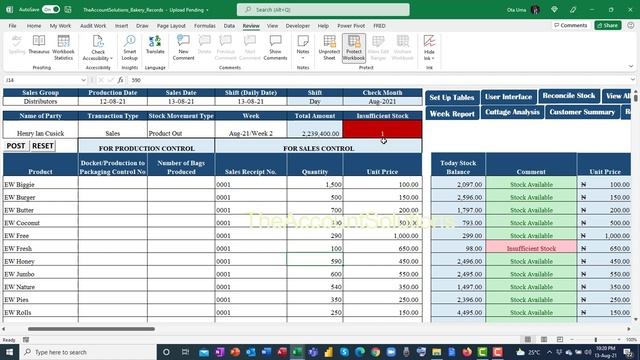The width and height of the screenshot is (640, 360).
Task: Open Excel from the taskbar
Action: 298,352
